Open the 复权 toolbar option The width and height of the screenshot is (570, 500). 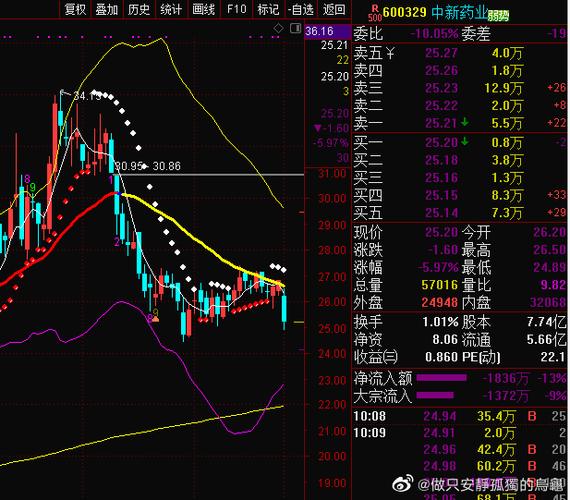[75, 9]
